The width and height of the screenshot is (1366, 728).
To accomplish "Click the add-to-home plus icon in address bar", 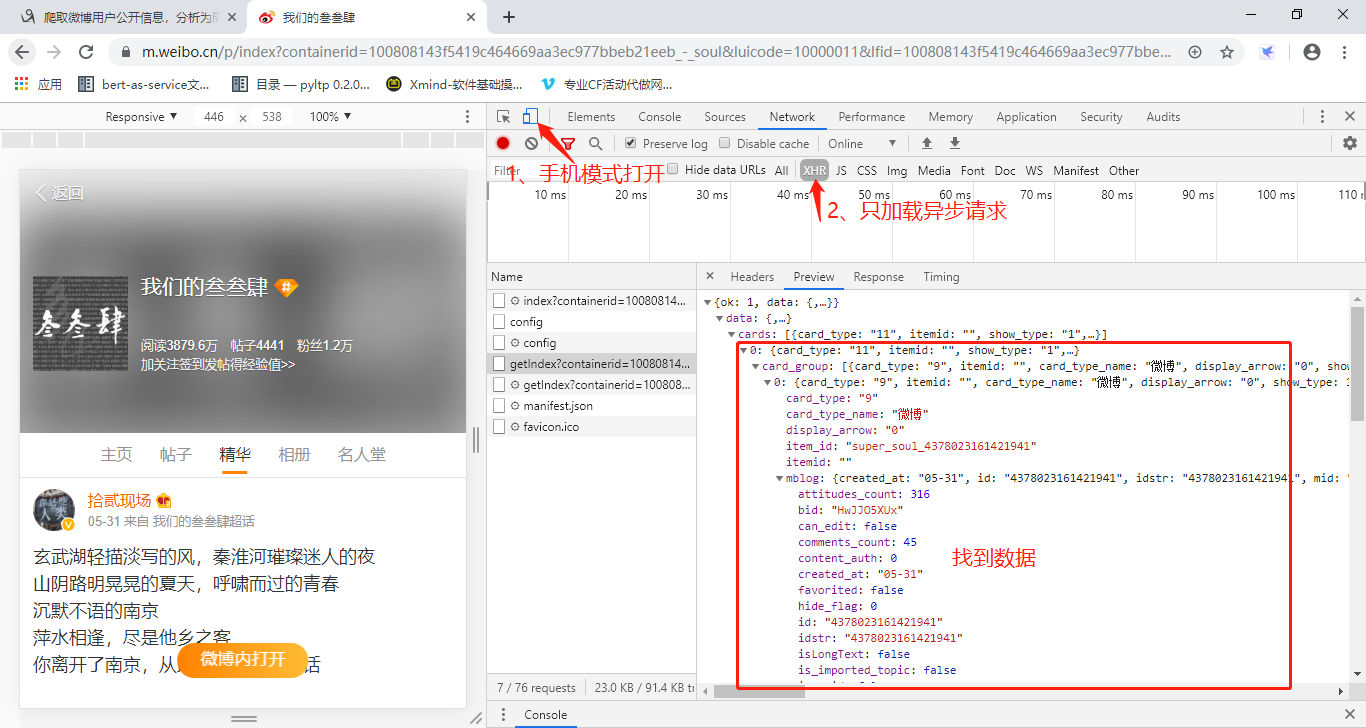I will click(1195, 52).
